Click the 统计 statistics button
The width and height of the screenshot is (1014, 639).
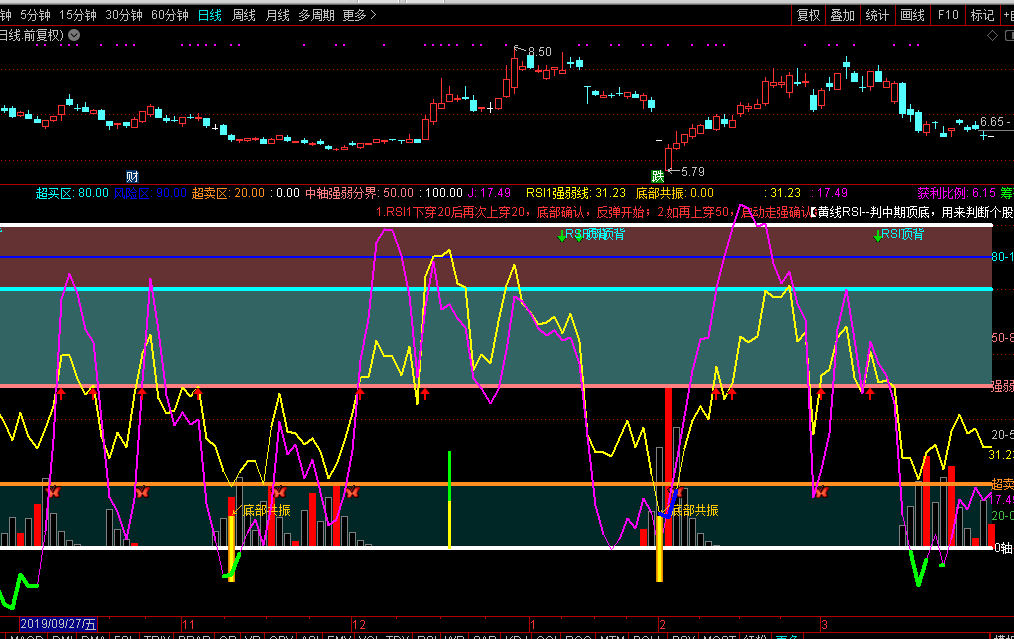[x=877, y=15]
